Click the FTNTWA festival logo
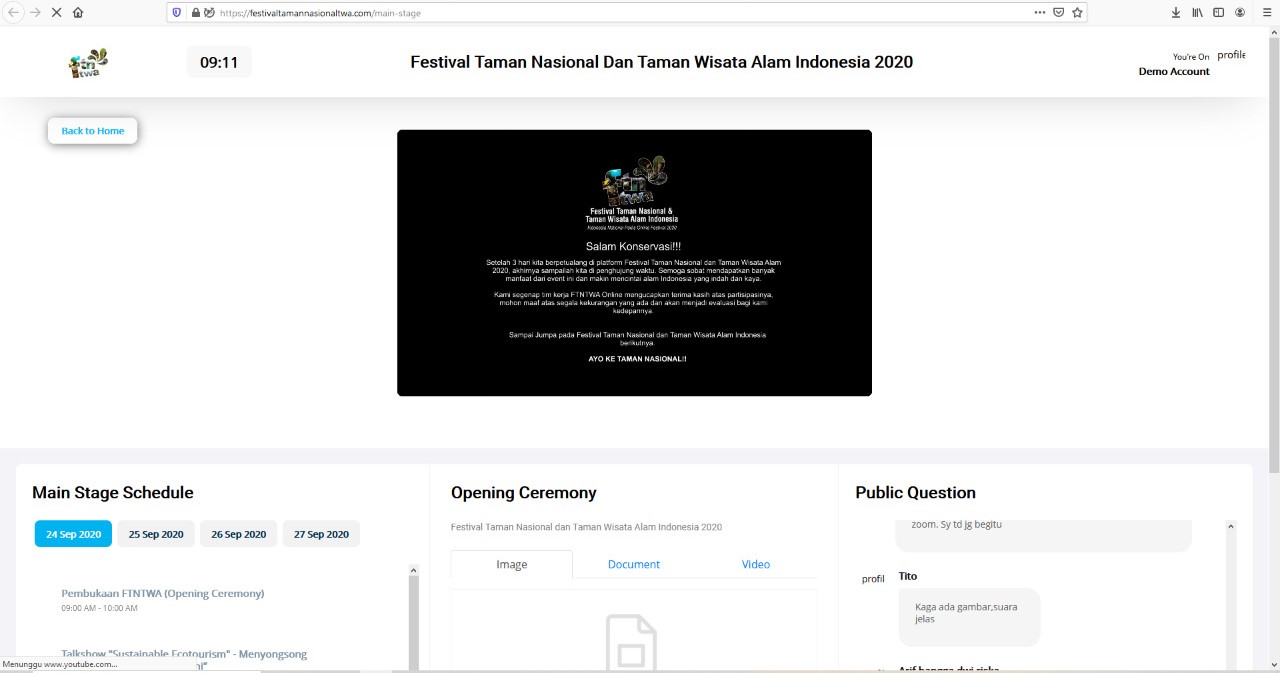 (x=88, y=63)
